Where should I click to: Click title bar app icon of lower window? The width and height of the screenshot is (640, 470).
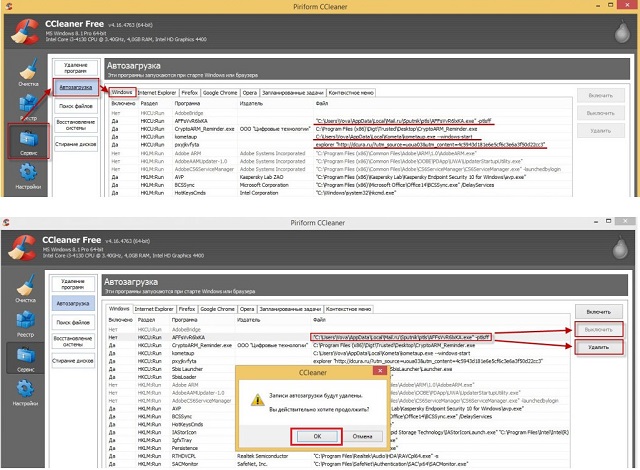(6, 222)
